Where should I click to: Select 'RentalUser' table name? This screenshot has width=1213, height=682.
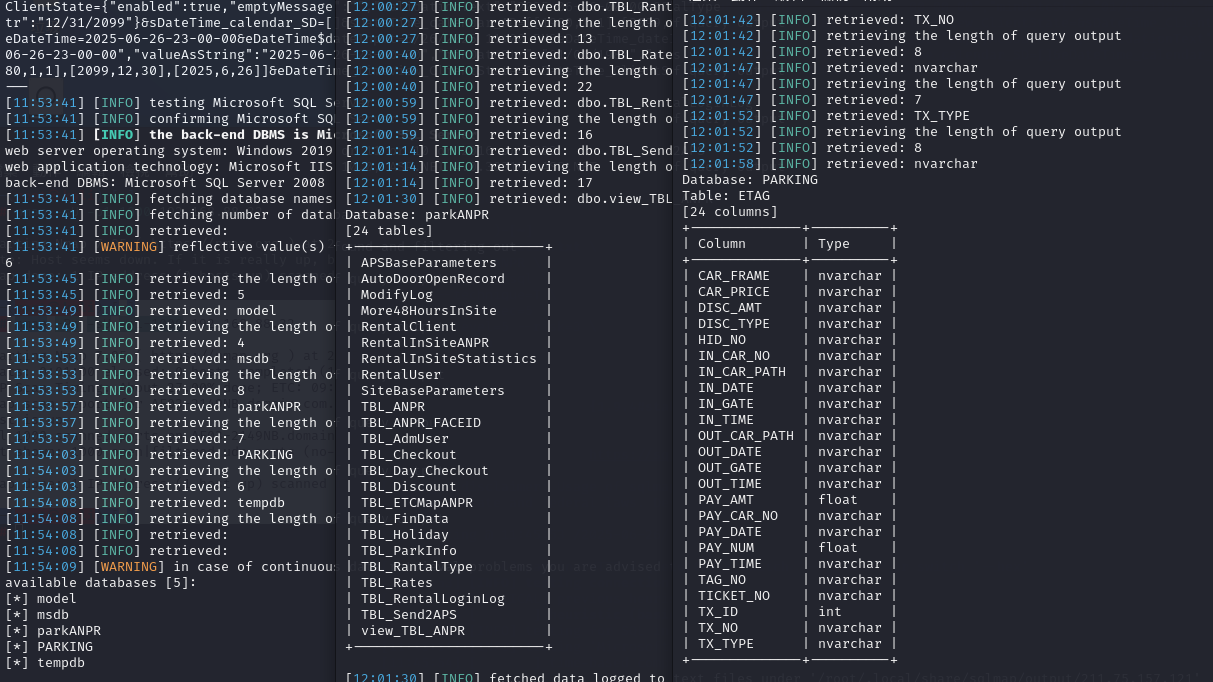tap(401, 375)
